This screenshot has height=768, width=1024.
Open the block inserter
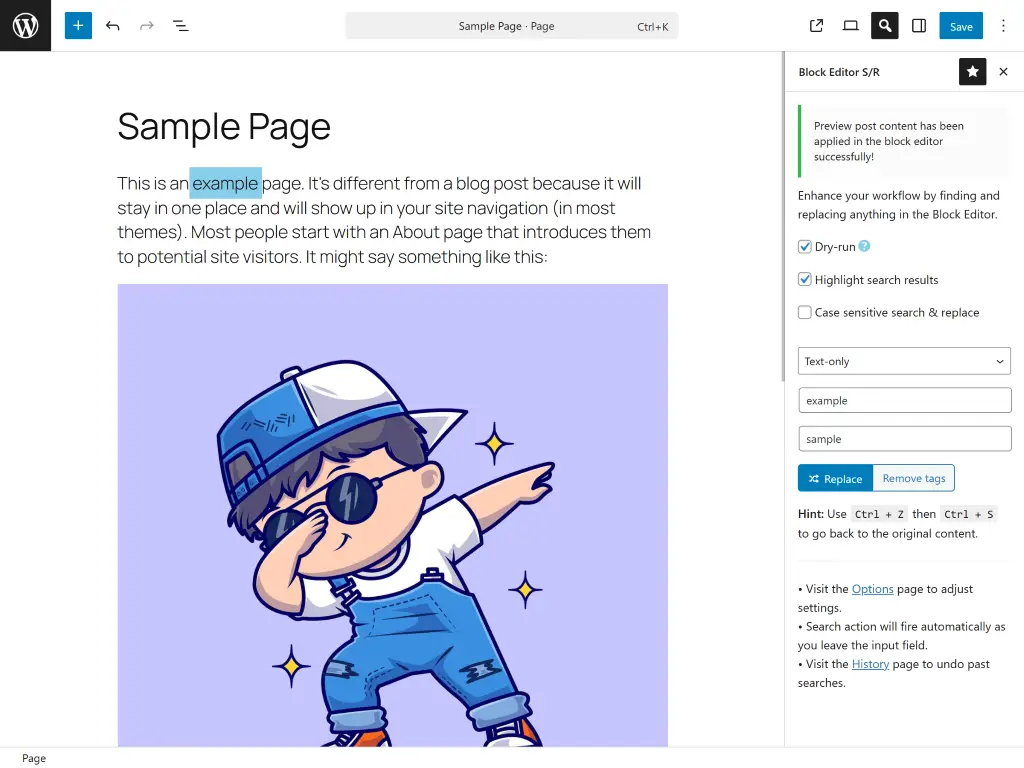pyautogui.click(x=78, y=25)
